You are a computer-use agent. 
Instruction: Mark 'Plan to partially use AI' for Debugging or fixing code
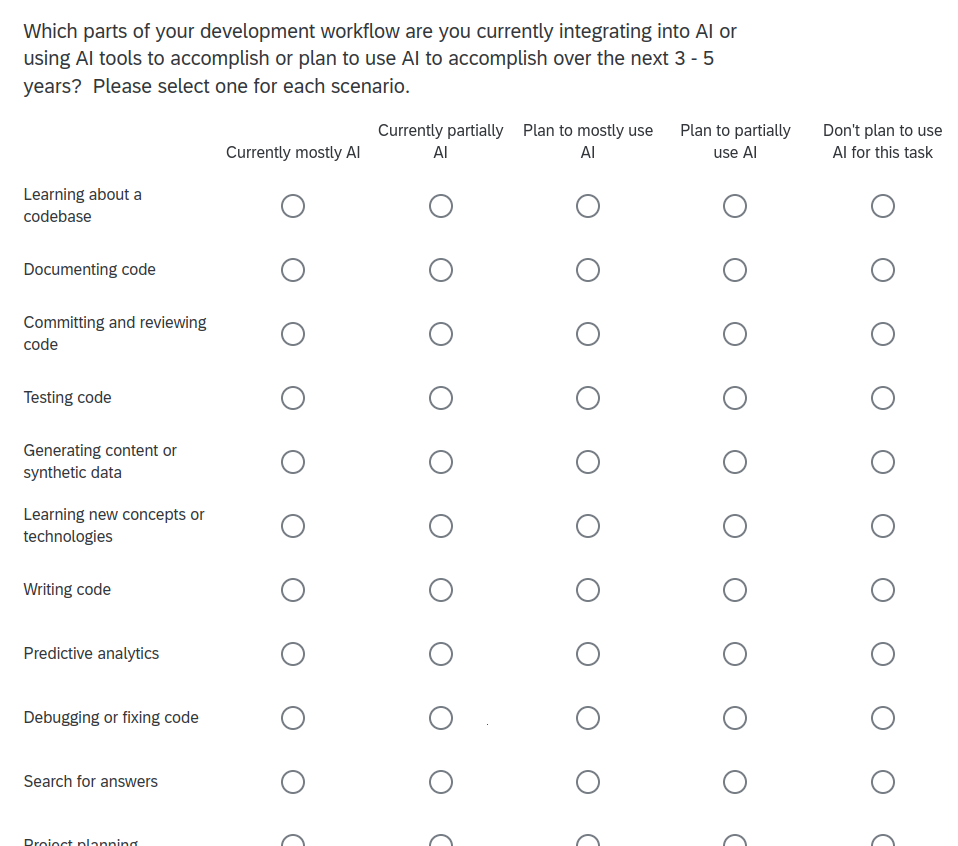[x=734, y=718]
